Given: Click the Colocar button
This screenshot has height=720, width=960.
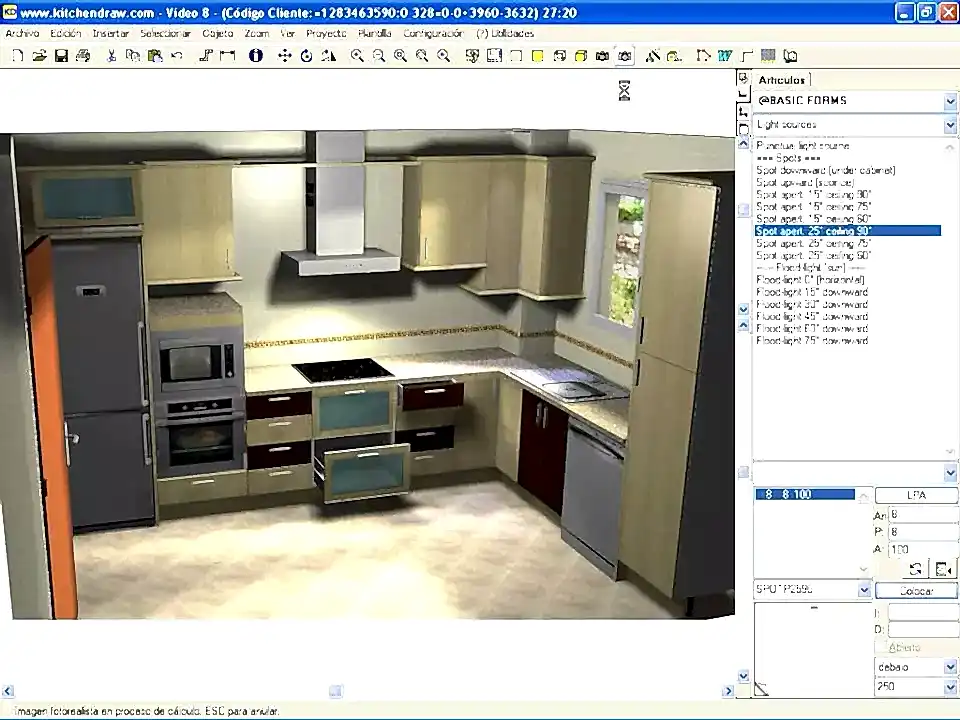Looking at the screenshot, I should [916, 591].
